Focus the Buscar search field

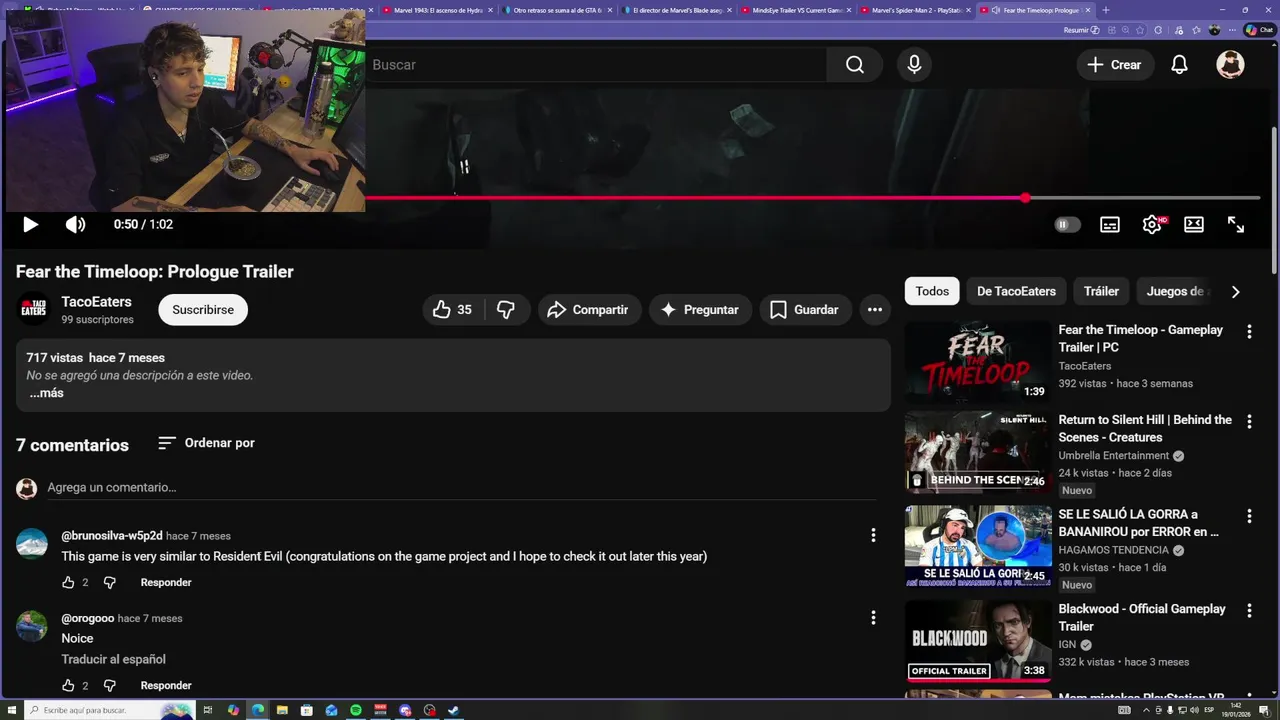(x=595, y=65)
